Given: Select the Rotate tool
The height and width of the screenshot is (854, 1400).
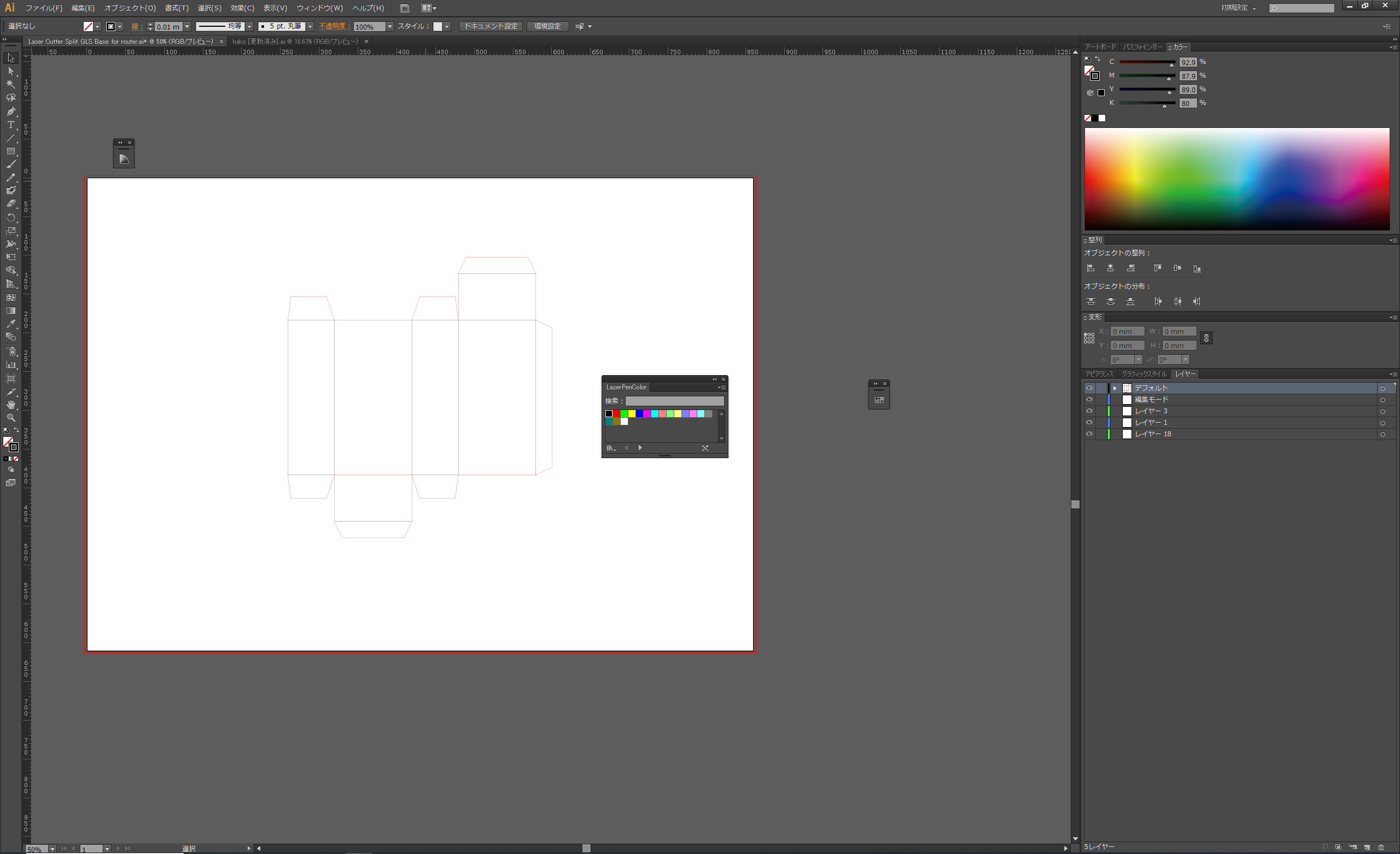Looking at the screenshot, I should [11, 218].
